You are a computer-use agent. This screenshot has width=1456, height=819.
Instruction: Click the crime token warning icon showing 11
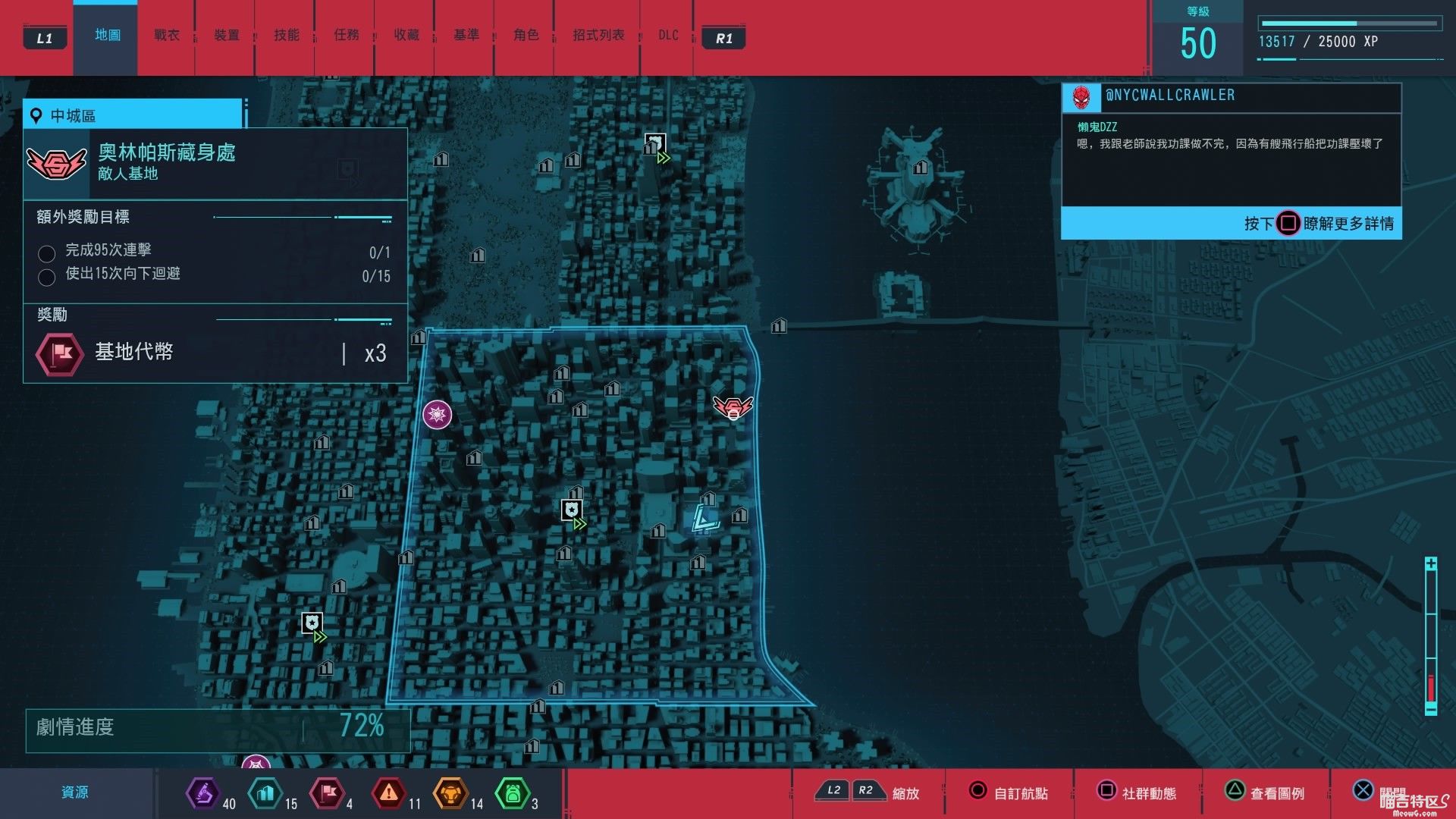point(389,794)
